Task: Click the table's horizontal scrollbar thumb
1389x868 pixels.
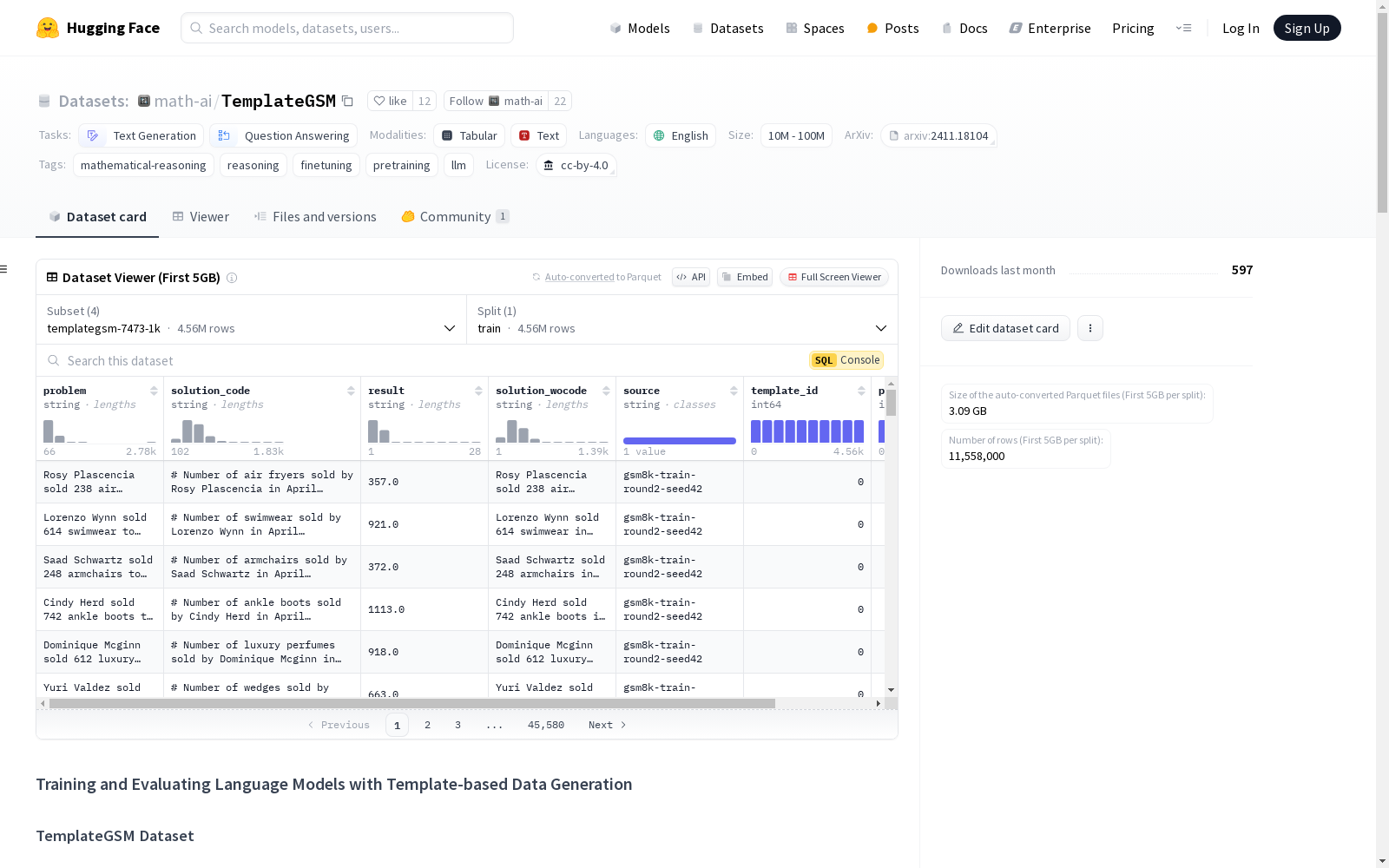Action: [x=412, y=703]
